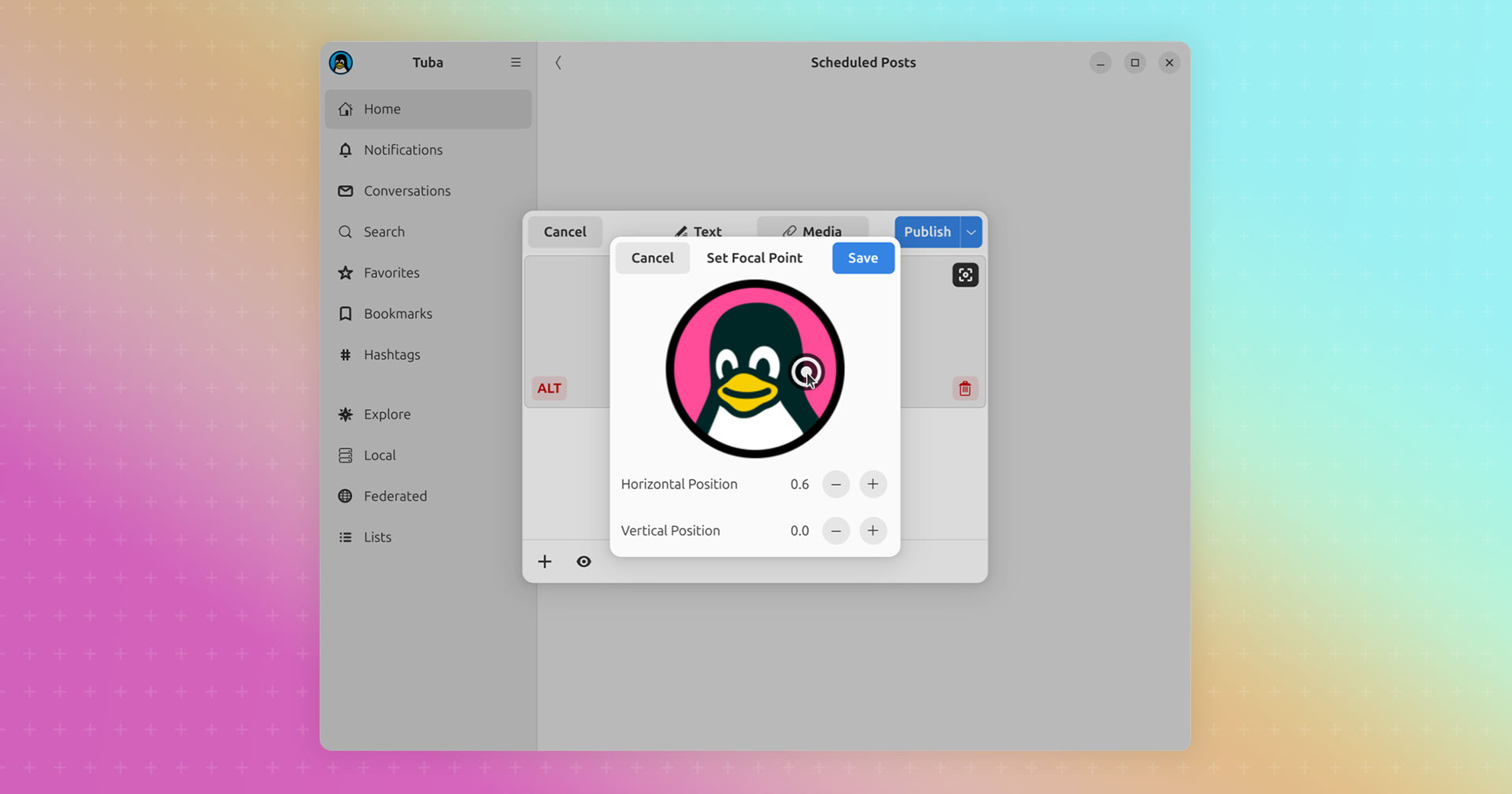
Task: Cancel the Set Focal Point dialog
Action: point(652,258)
